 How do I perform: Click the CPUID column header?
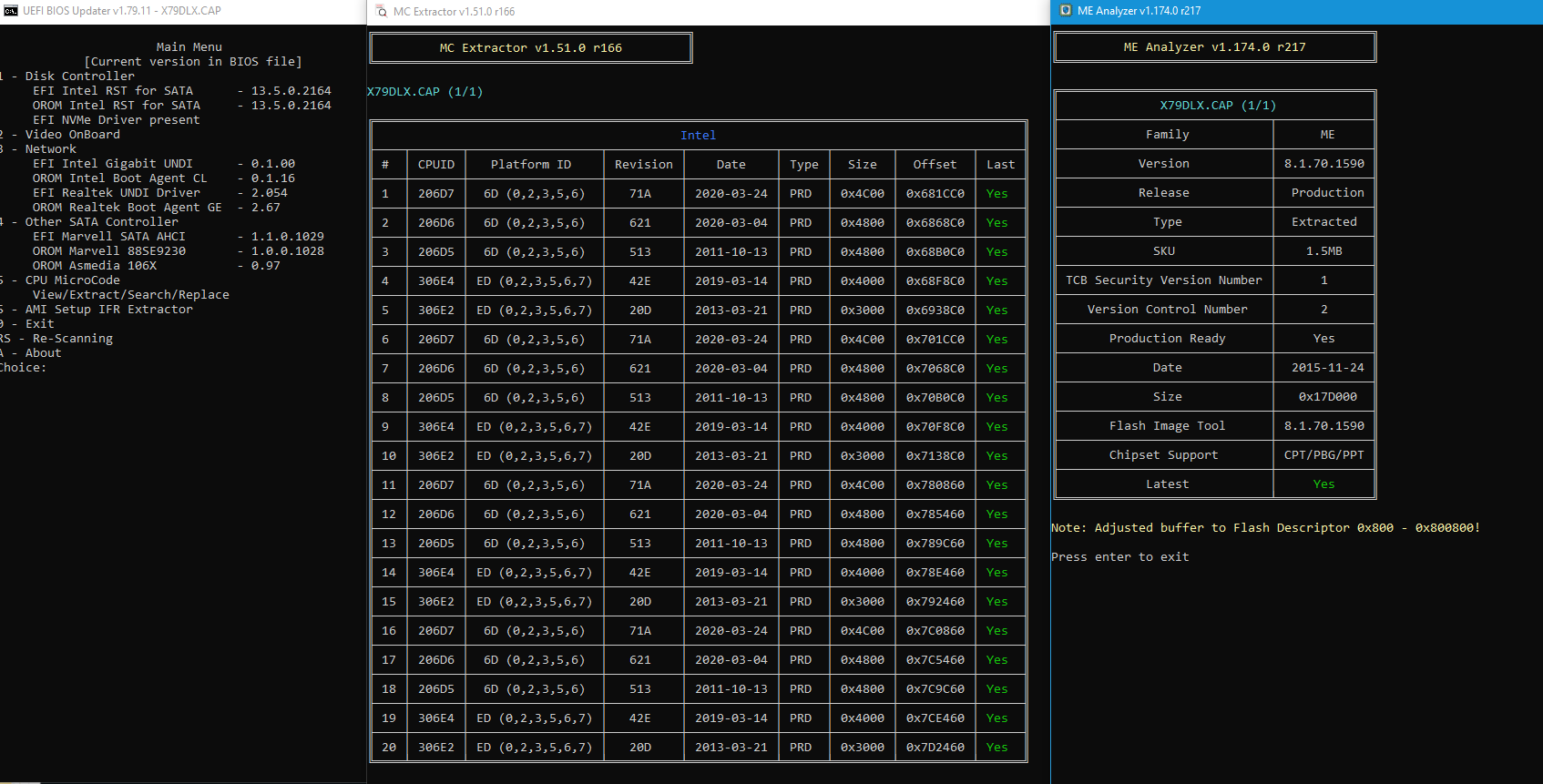(436, 165)
